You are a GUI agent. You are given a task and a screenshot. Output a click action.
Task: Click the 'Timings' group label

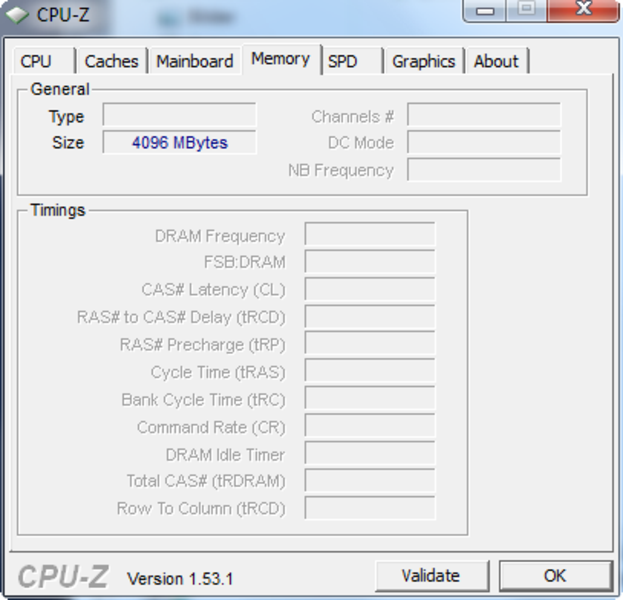pos(58,210)
